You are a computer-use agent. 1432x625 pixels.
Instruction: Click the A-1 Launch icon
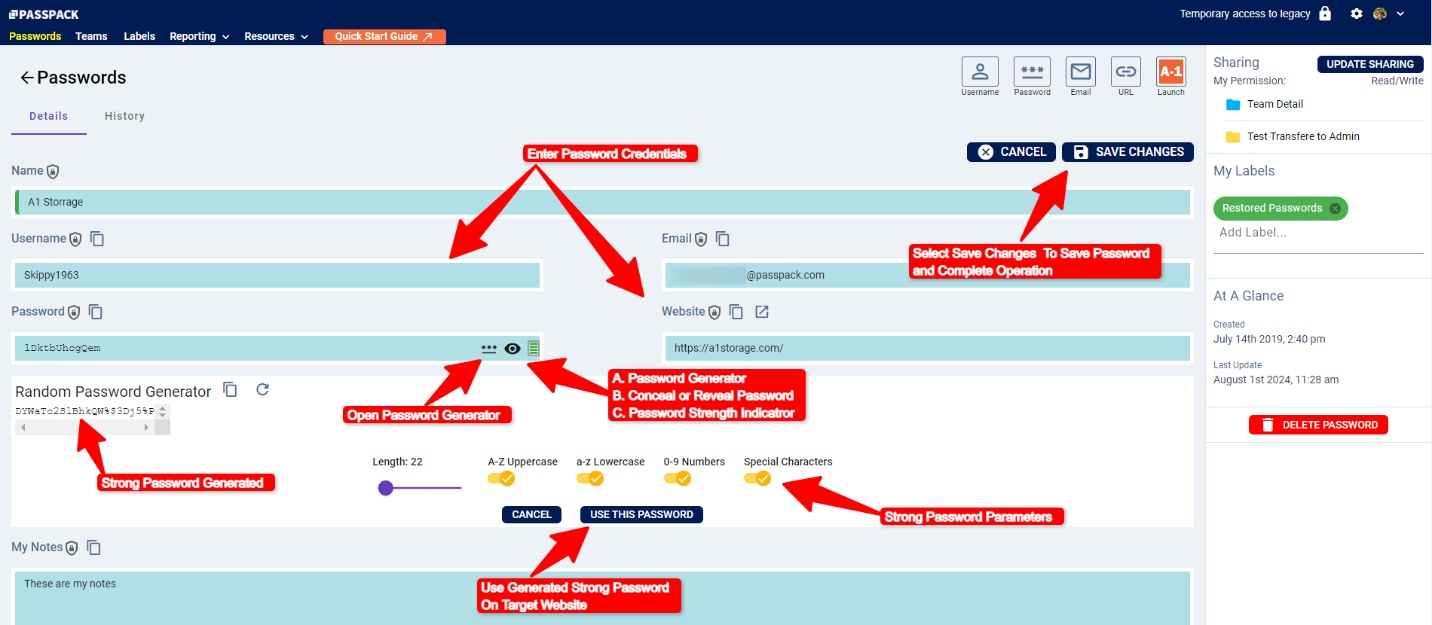point(1171,72)
